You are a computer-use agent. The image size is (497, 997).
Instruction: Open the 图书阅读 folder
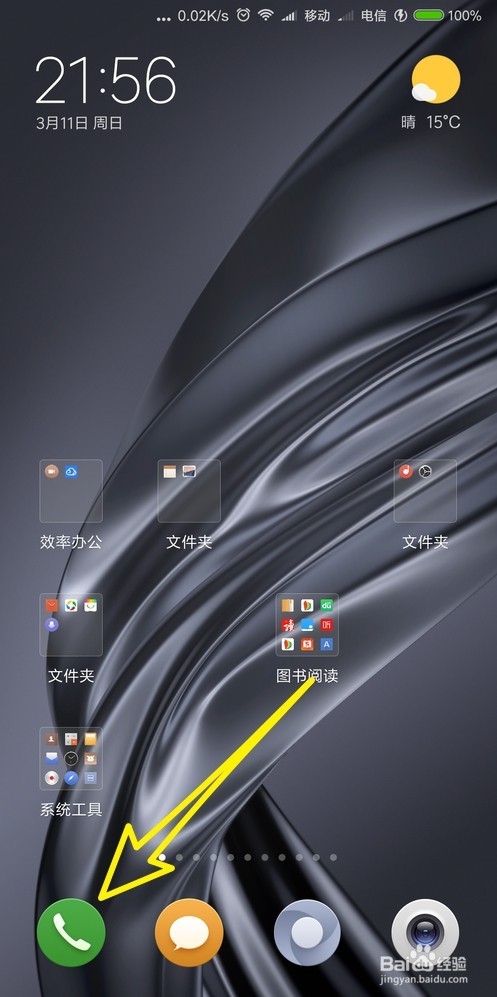pyautogui.click(x=307, y=624)
